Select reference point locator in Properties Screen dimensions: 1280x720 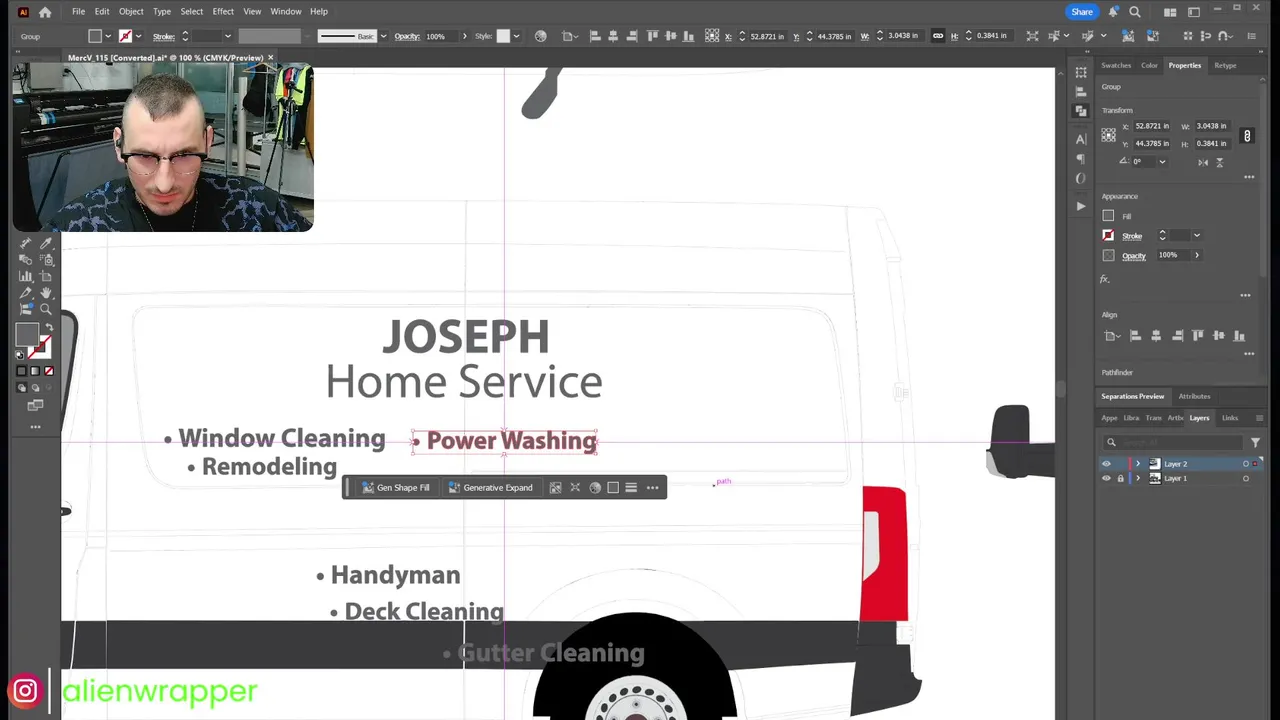[1108, 135]
